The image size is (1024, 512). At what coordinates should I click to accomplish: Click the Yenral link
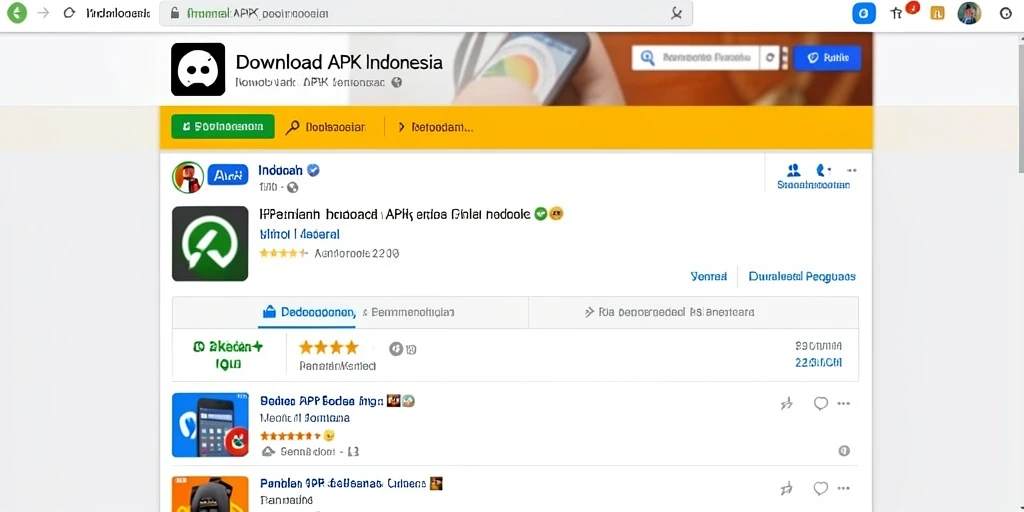tap(709, 276)
